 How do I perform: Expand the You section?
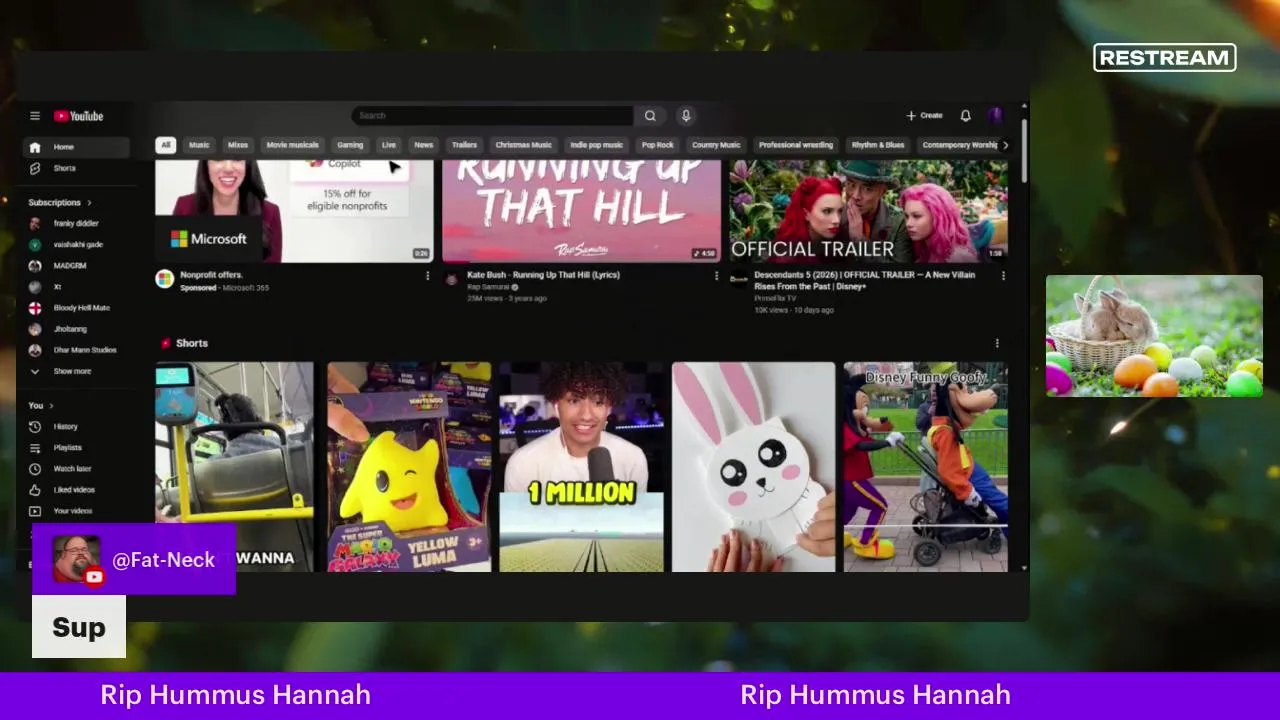41,406
